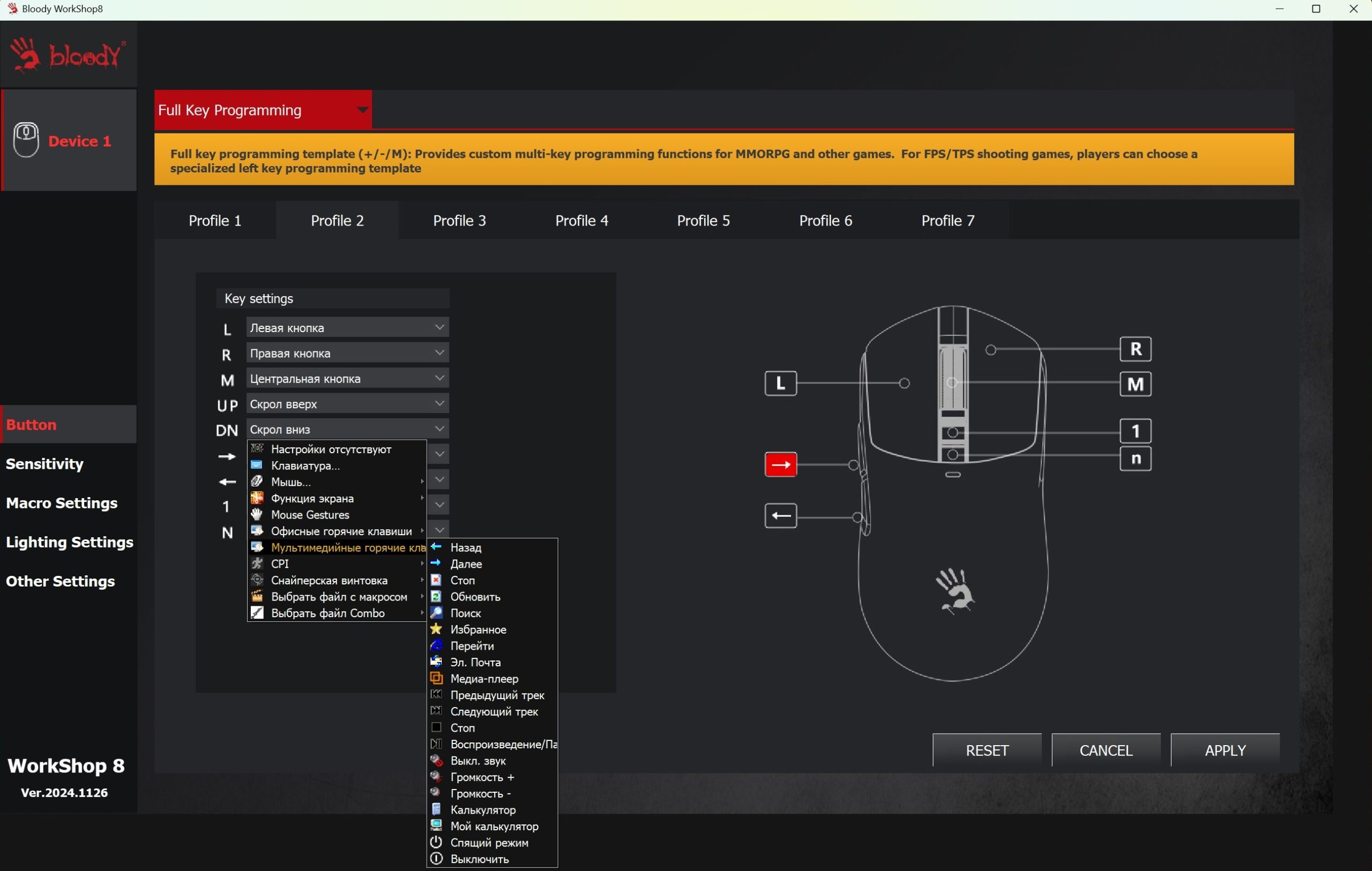Choose the Back (Назад) multimedia action
Screen dimensions: 1372x871
pyautogui.click(x=491, y=547)
